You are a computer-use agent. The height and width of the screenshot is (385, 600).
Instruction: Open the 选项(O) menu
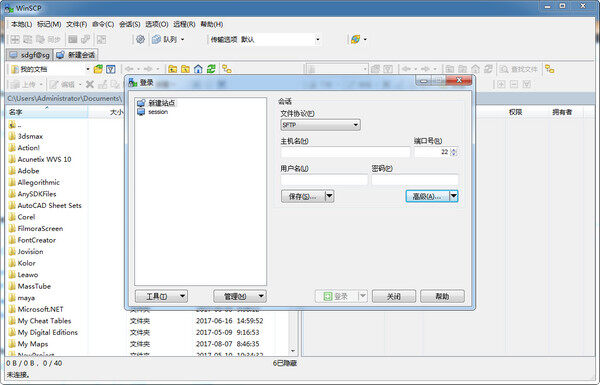click(x=157, y=24)
